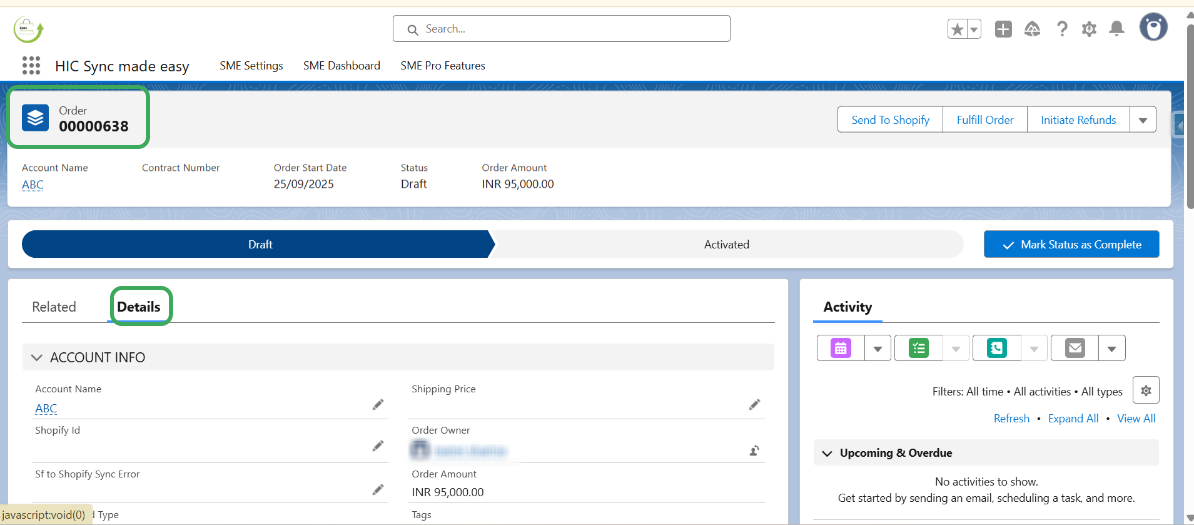The image size is (1194, 525).
Task: Edit Sf to Shopify Sync Error pencil
Action: (378, 489)
